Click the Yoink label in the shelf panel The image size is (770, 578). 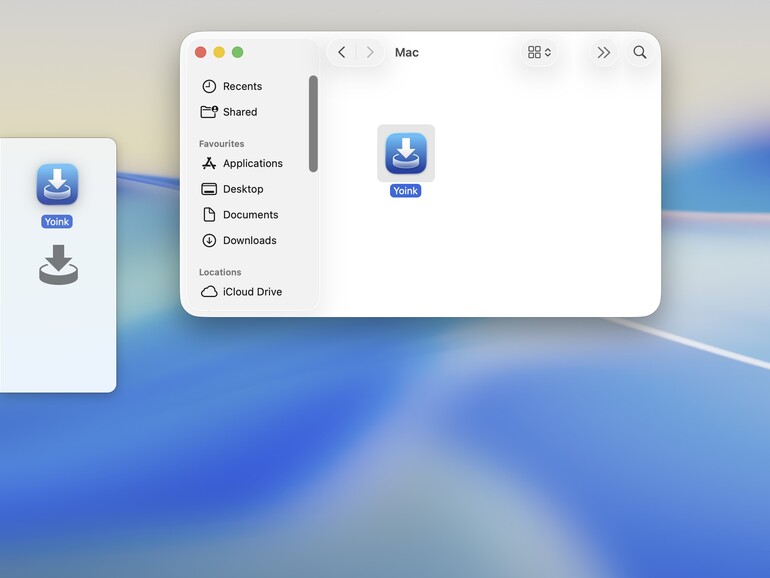point(57,221)
